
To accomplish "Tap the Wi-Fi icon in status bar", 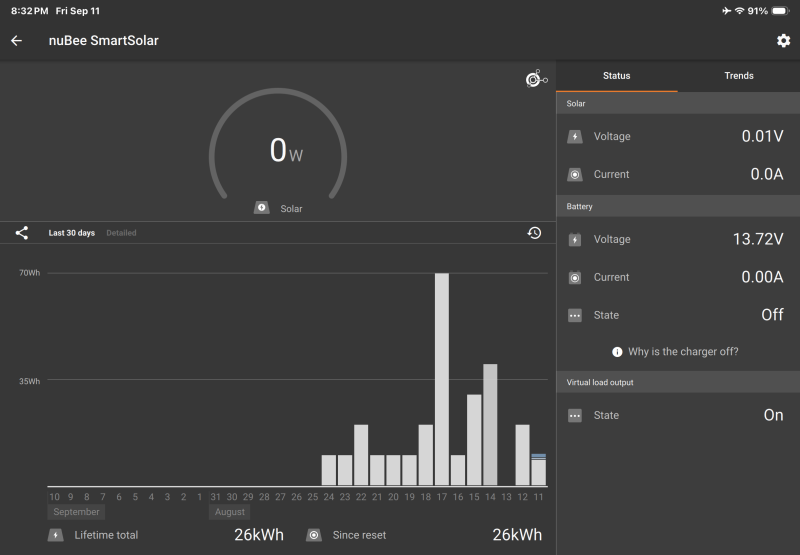I will [x=739, y=11].
